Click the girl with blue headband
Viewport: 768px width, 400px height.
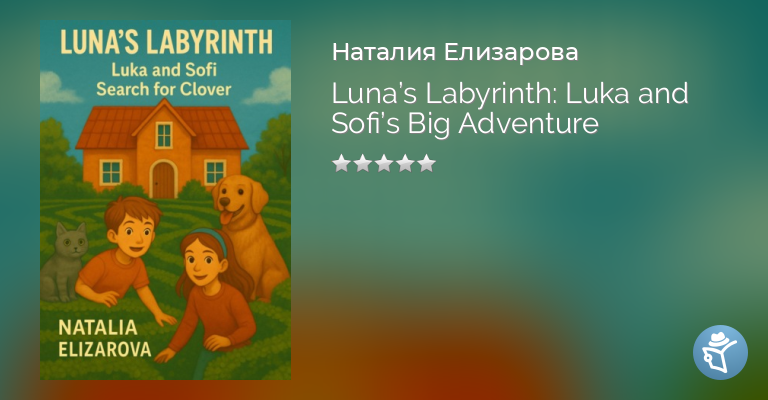pos(208,294)
